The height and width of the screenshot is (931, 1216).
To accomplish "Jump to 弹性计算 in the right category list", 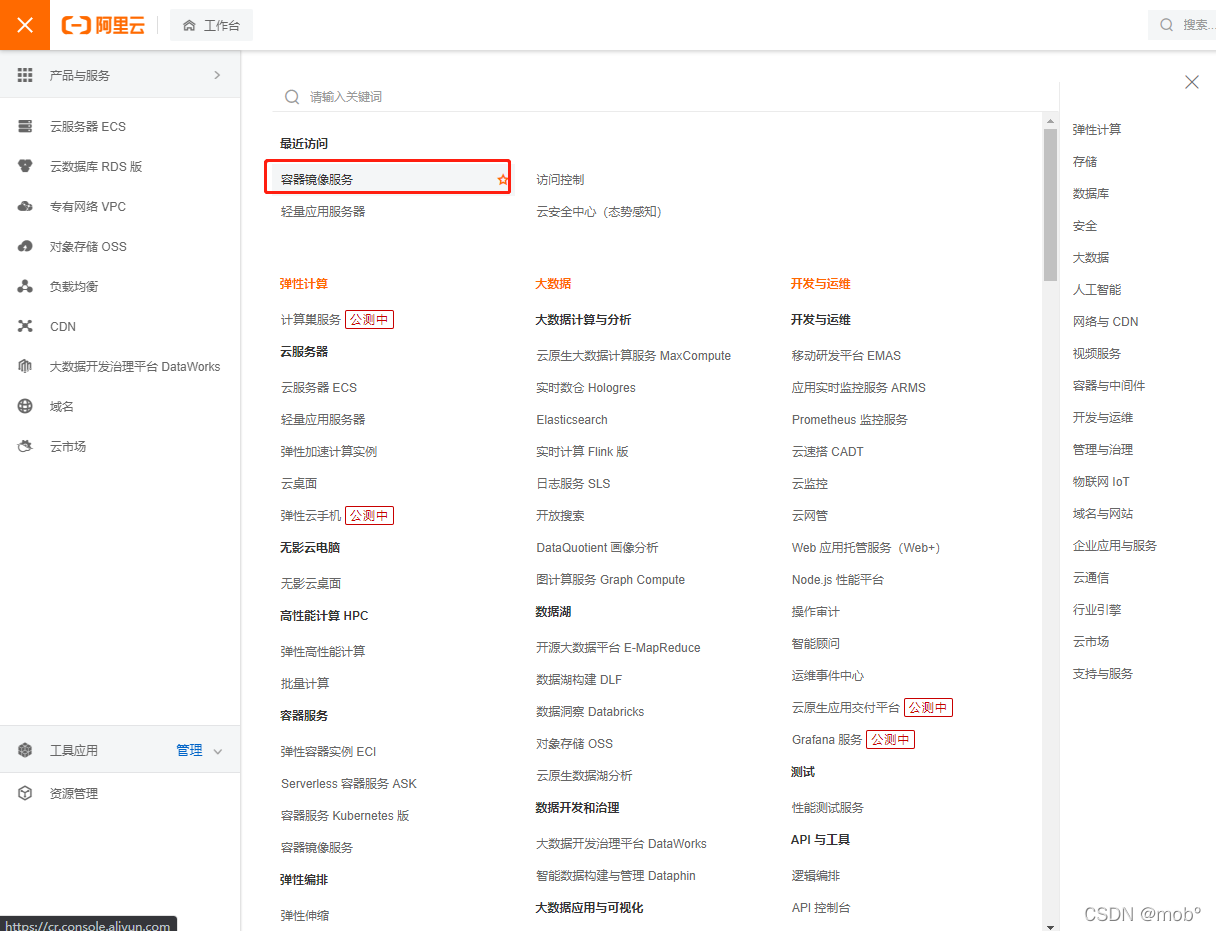I will [x=1097, y=130].
